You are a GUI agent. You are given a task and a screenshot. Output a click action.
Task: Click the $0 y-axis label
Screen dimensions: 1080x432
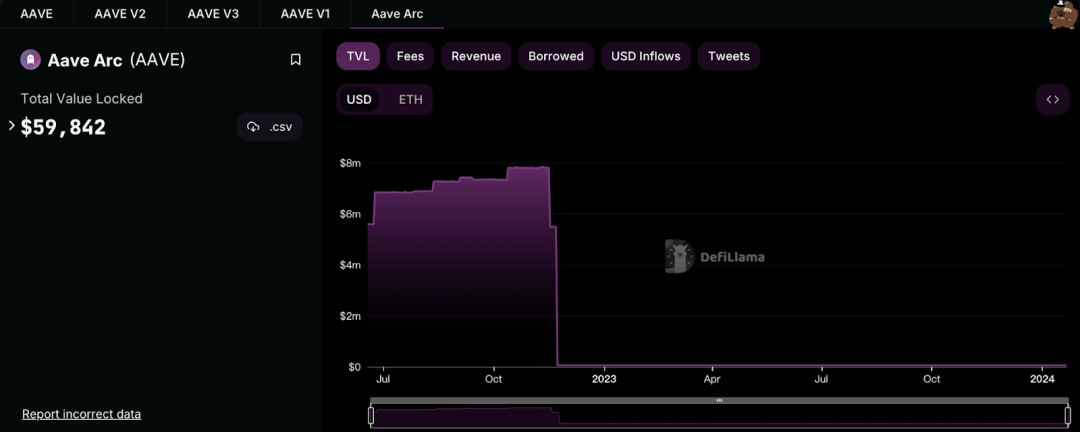pos(355,367)
